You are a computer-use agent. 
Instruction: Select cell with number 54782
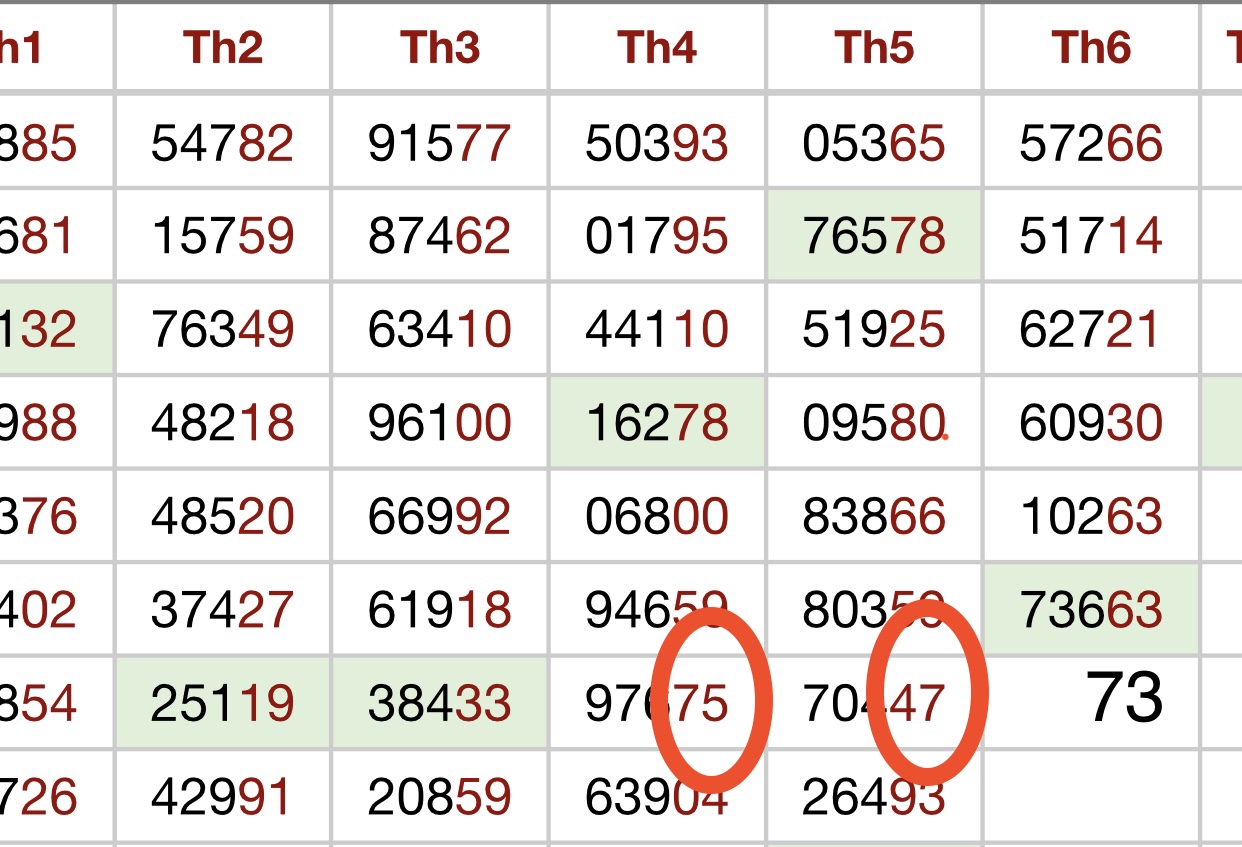coord(223,144)
